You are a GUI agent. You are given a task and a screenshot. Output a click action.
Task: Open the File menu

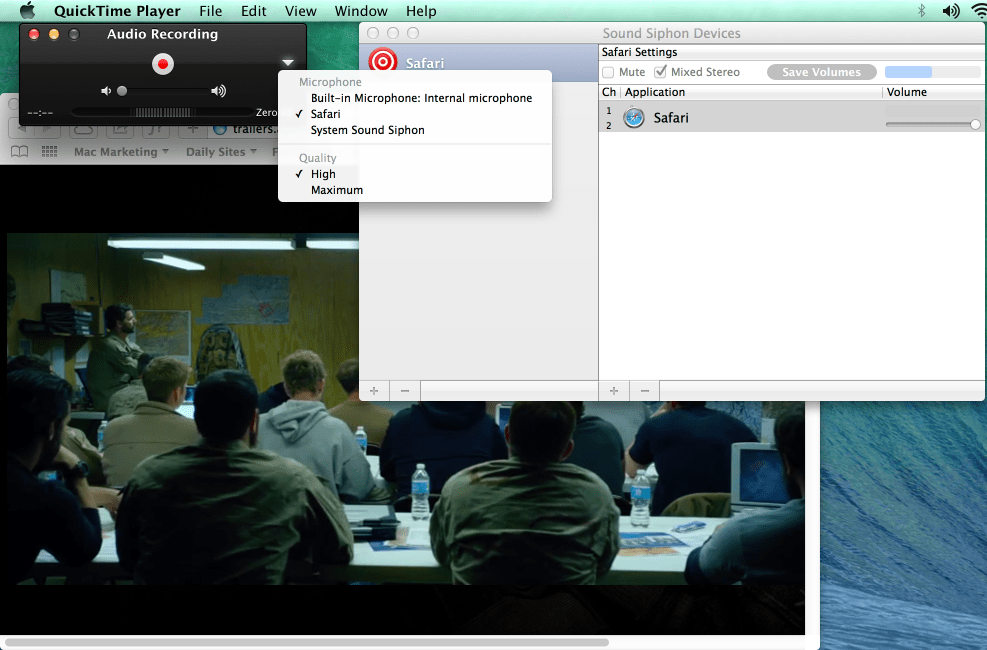[210, 11]
